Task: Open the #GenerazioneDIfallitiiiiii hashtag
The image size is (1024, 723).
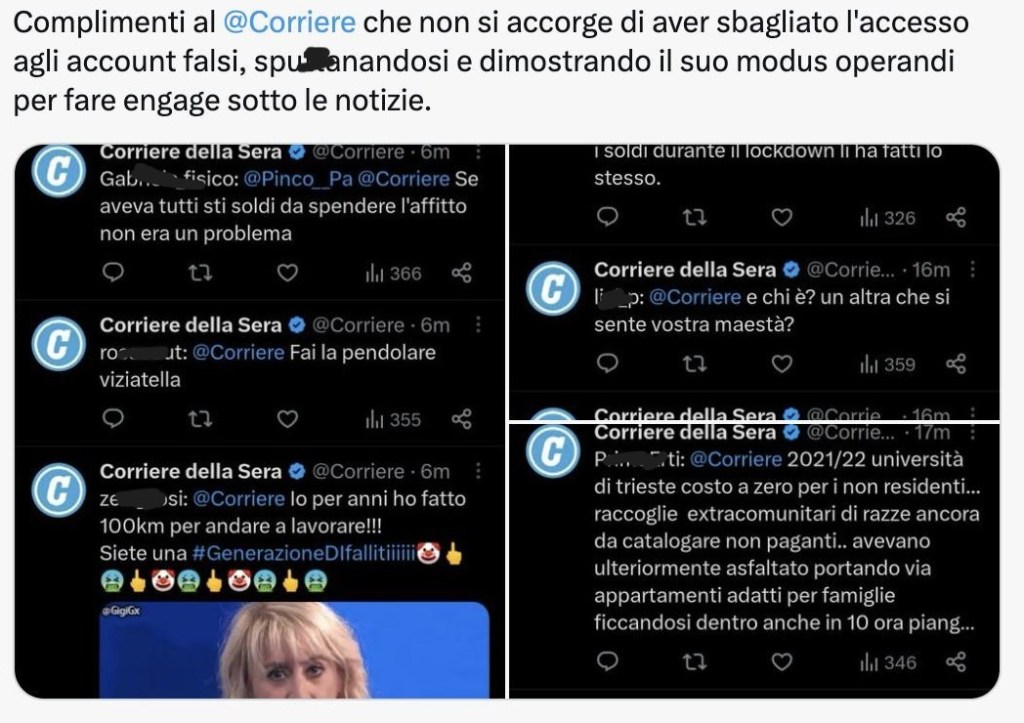Action: point(304,553)
